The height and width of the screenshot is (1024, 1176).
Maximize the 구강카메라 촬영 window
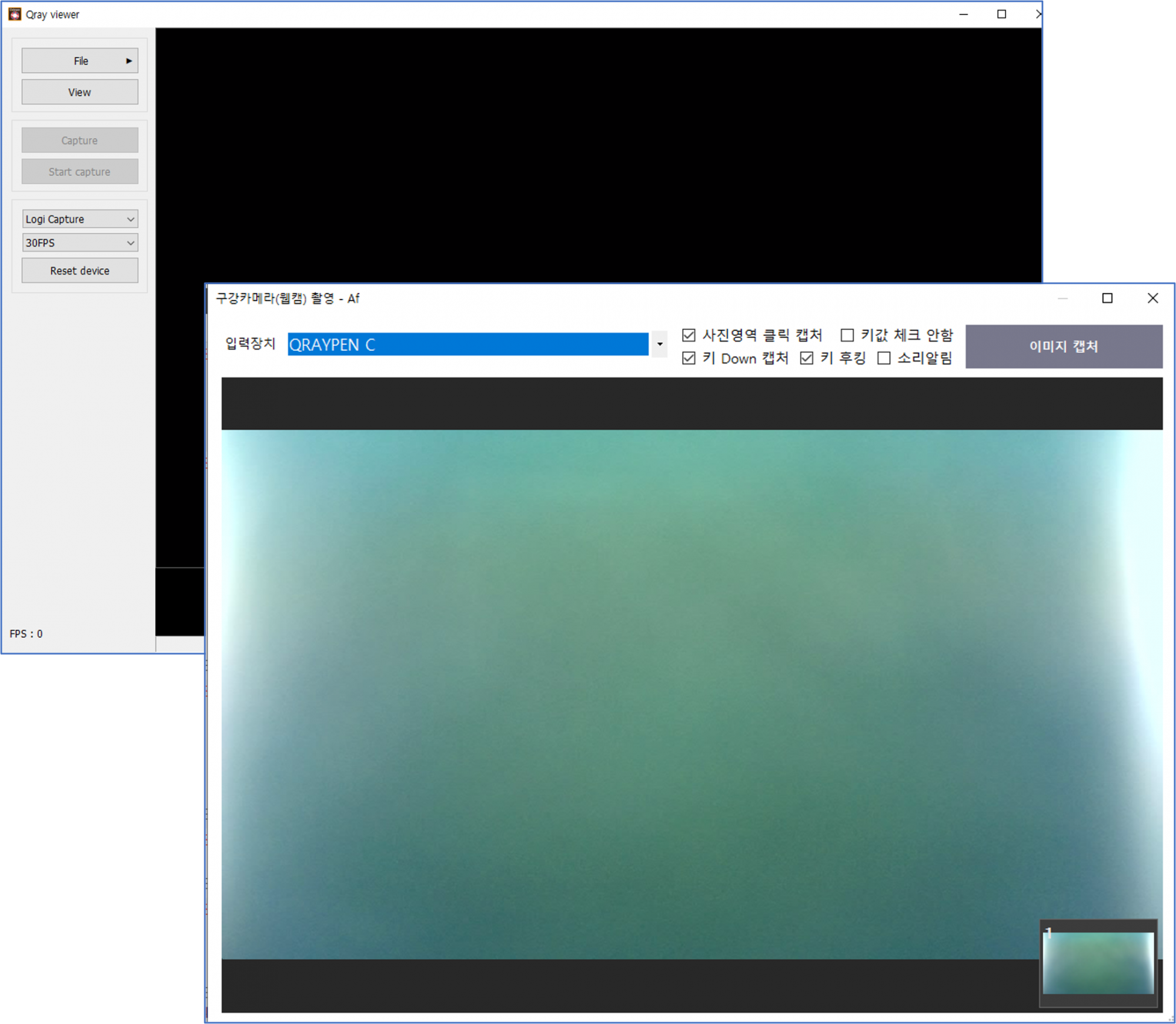click(1107, 298)
